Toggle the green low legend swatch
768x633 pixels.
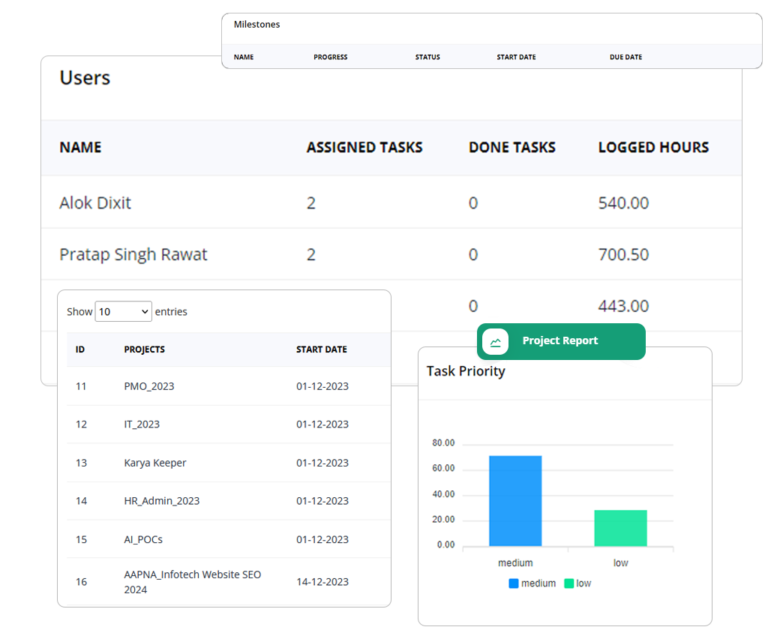tap(569, 583)
